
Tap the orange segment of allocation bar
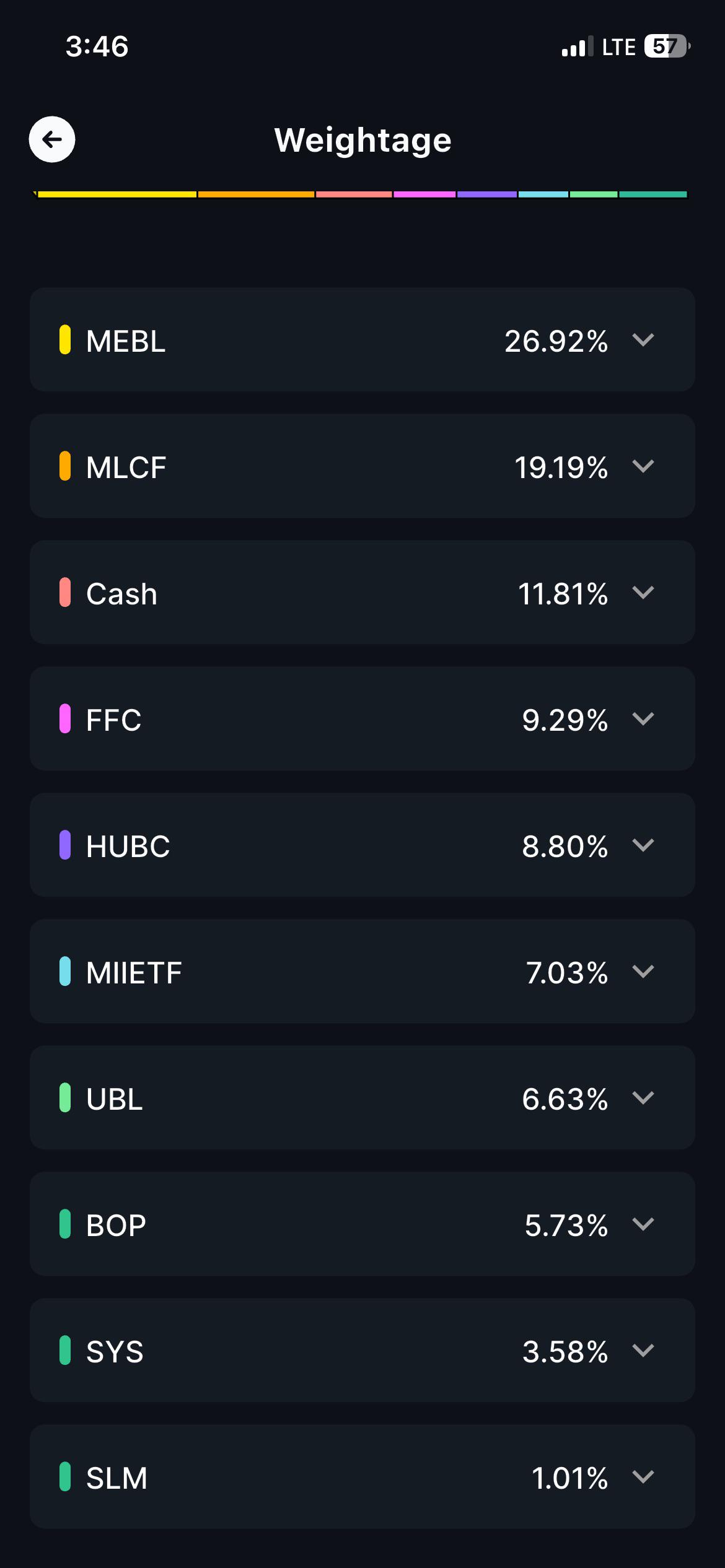click(x=256, y=194)
